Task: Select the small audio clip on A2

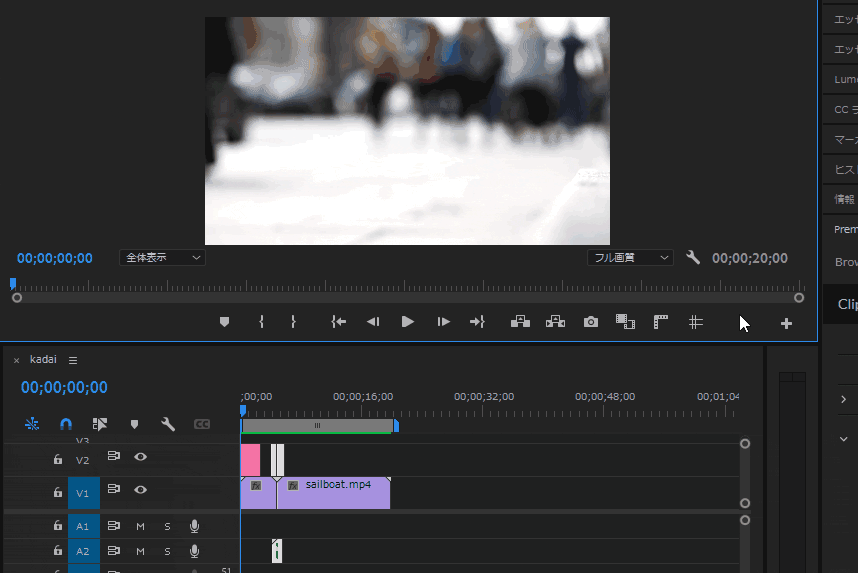Action: click(277, 551)
